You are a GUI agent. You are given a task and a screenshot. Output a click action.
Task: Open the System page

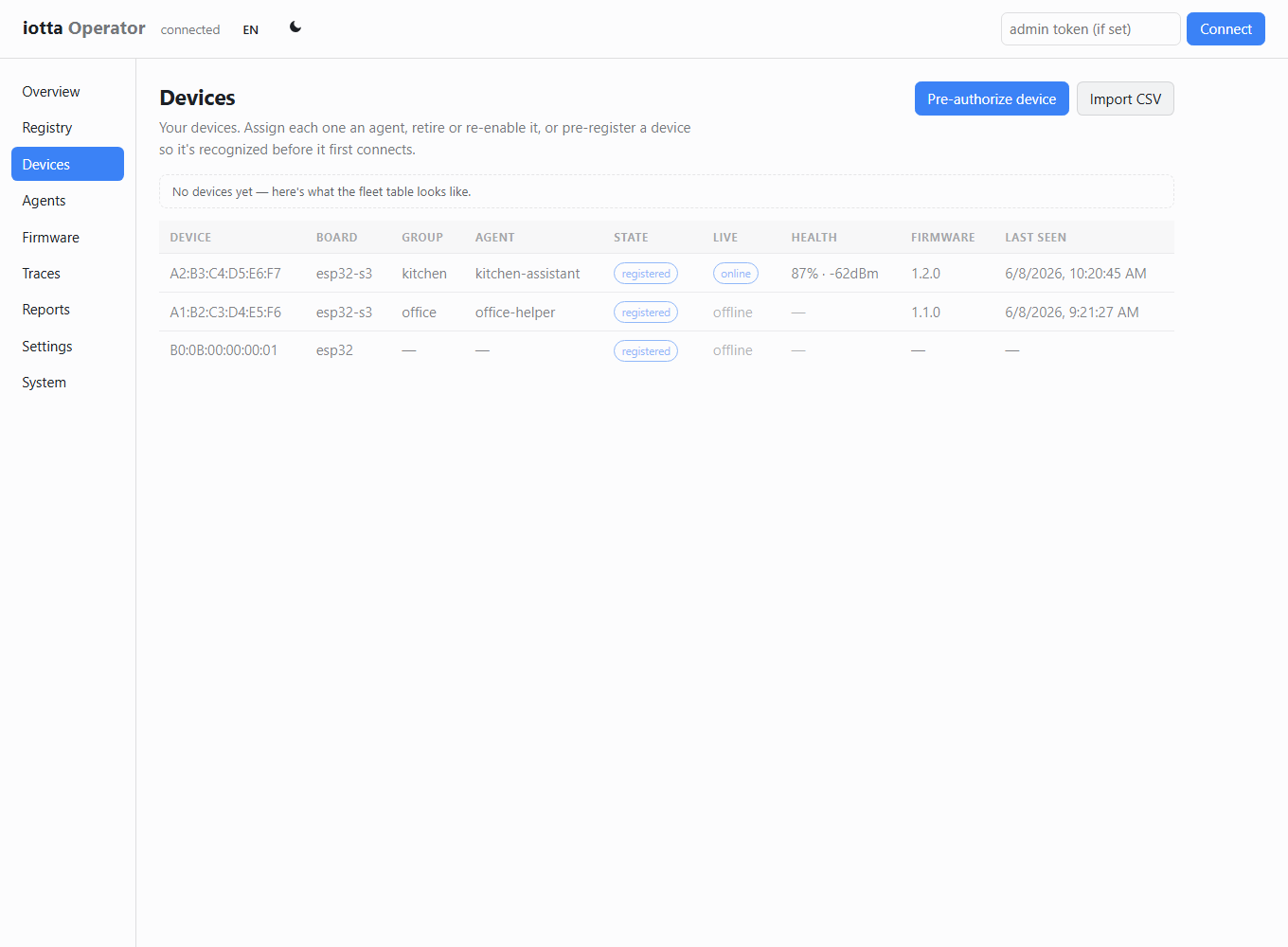point(67,383)
